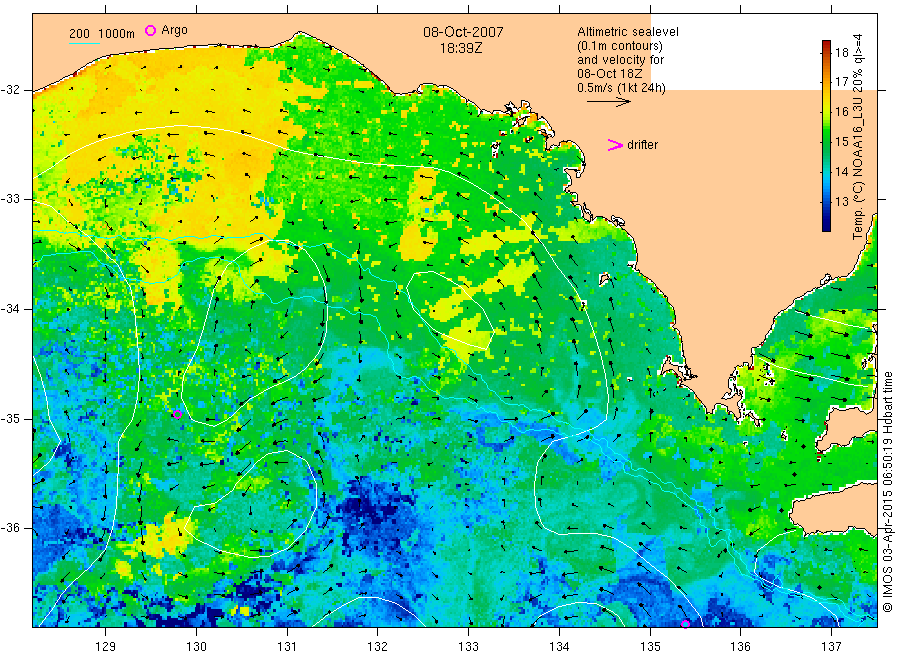Image resolution: width=900 pixels, height=660 pixels.
Task: Click the color bar tick label 15
Action: point(841,141)
